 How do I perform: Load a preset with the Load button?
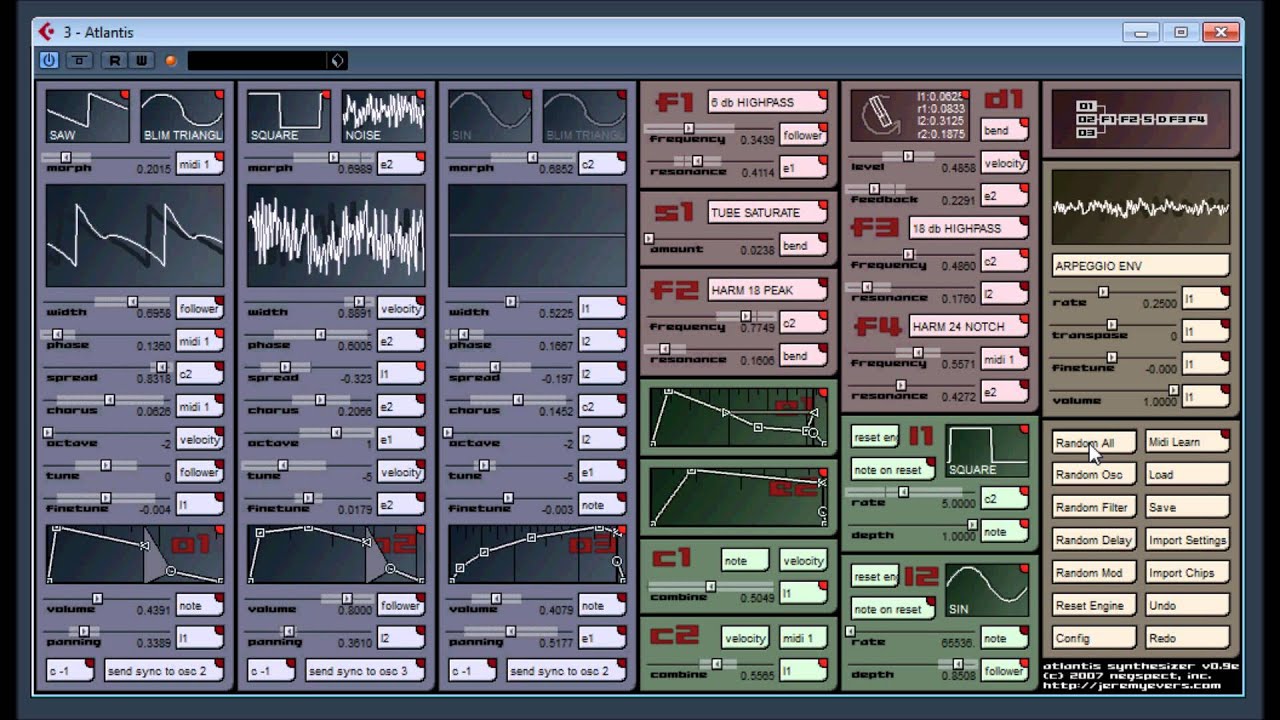(1188, 475)
